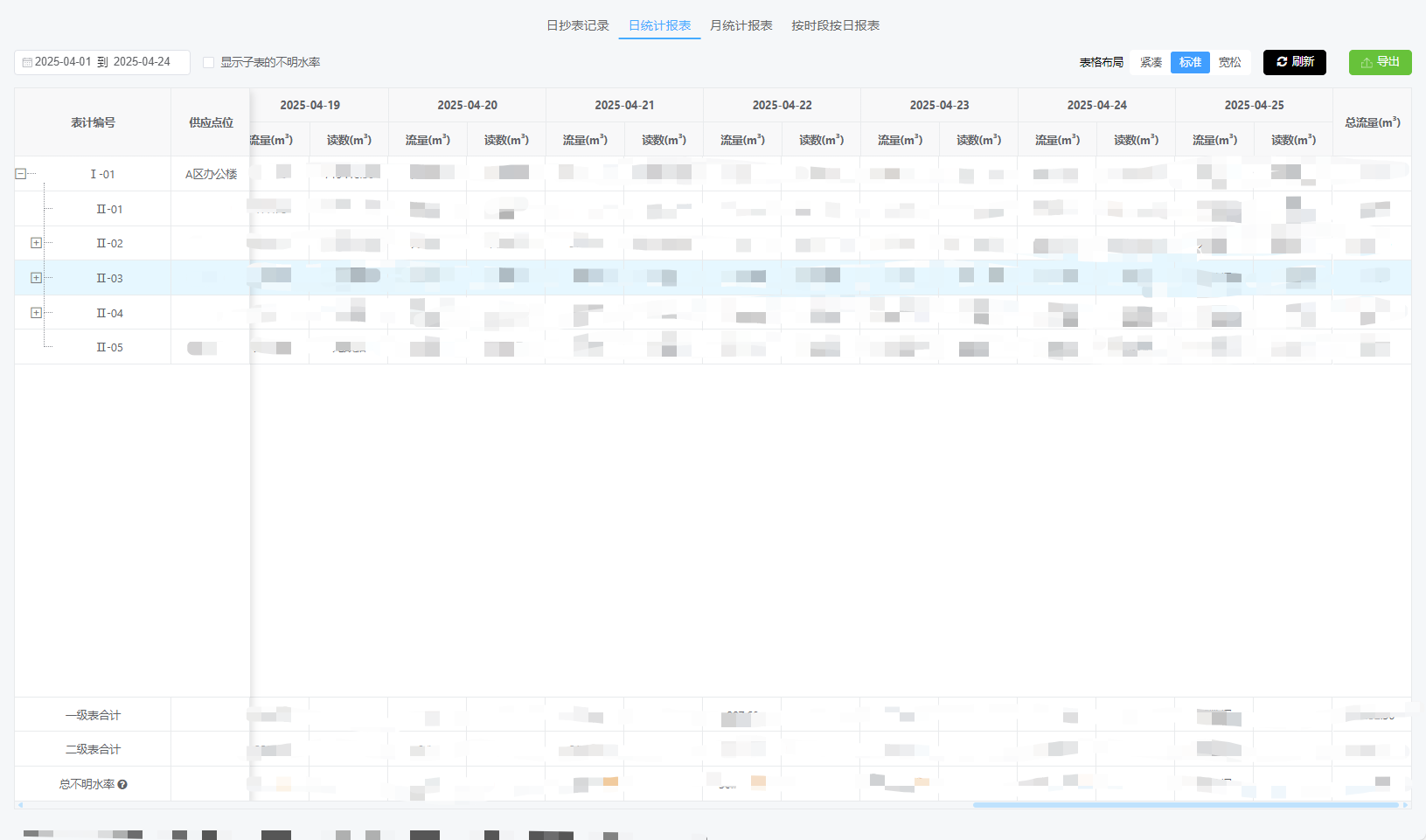Switch table layout to 宽松

coord(1230,62)
